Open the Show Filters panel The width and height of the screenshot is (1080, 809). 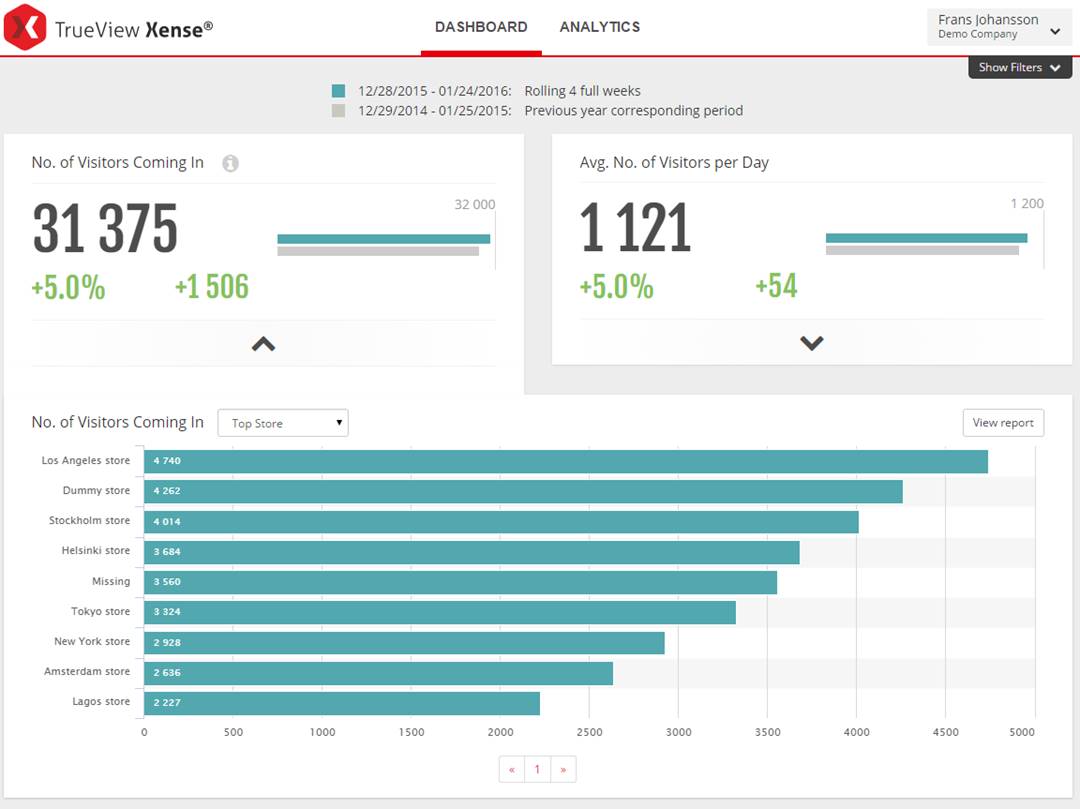coord(1019,67)
